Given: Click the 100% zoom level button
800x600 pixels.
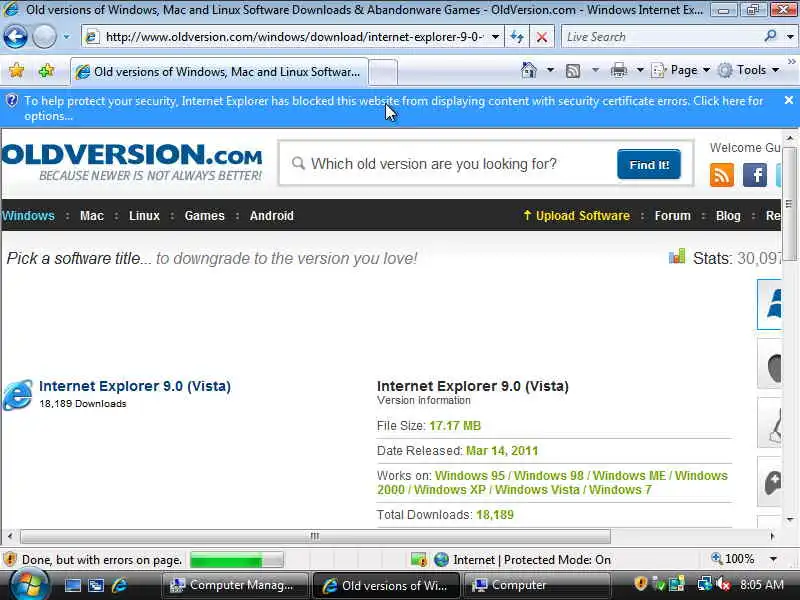Looking at the screenshot, I should pyautogui.click(x=733, y=559).
